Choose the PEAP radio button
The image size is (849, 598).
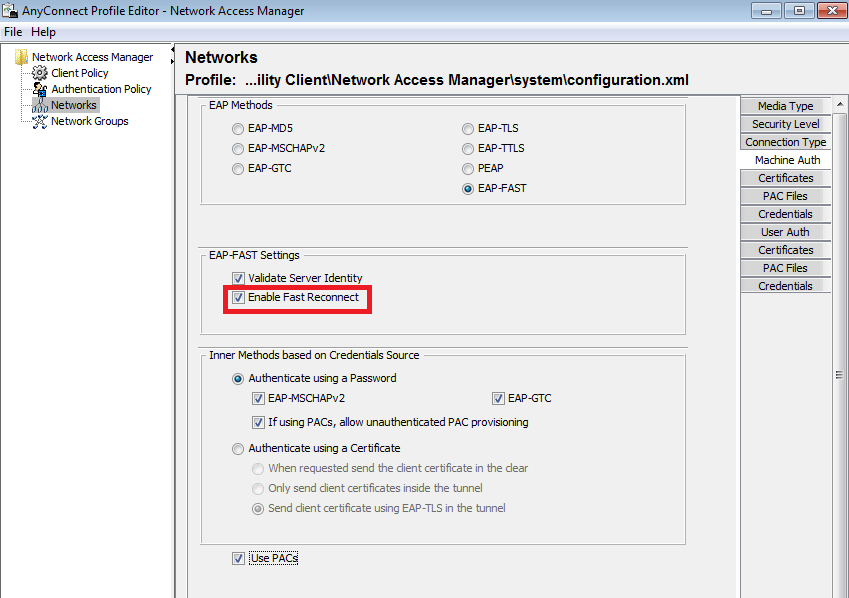pos(468,169)
